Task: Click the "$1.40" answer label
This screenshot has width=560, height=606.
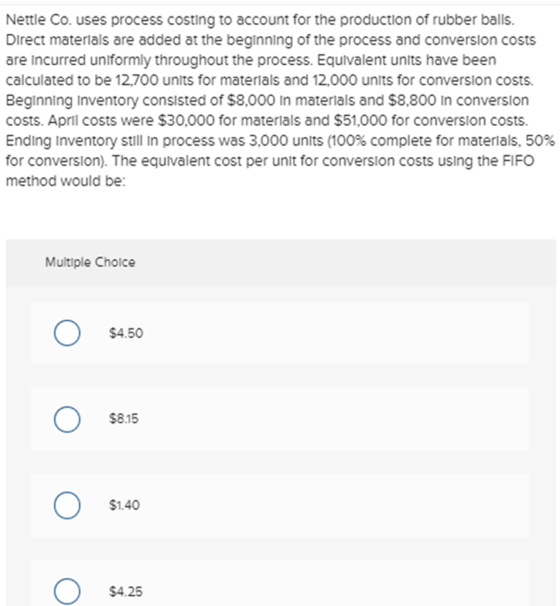Action: (124, 505)
